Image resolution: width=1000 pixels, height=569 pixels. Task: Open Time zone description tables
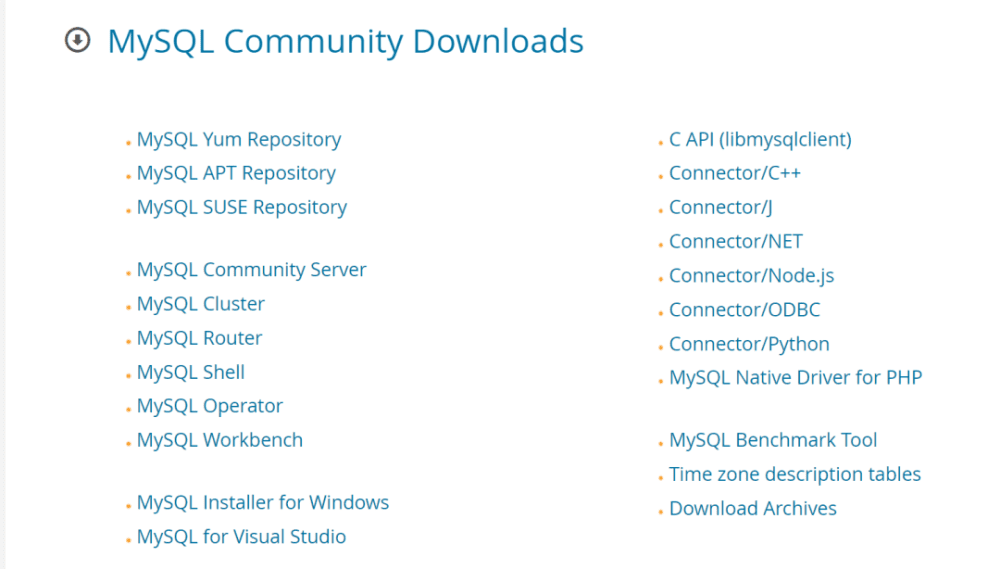pyautogui.click(x=795, y=474)
